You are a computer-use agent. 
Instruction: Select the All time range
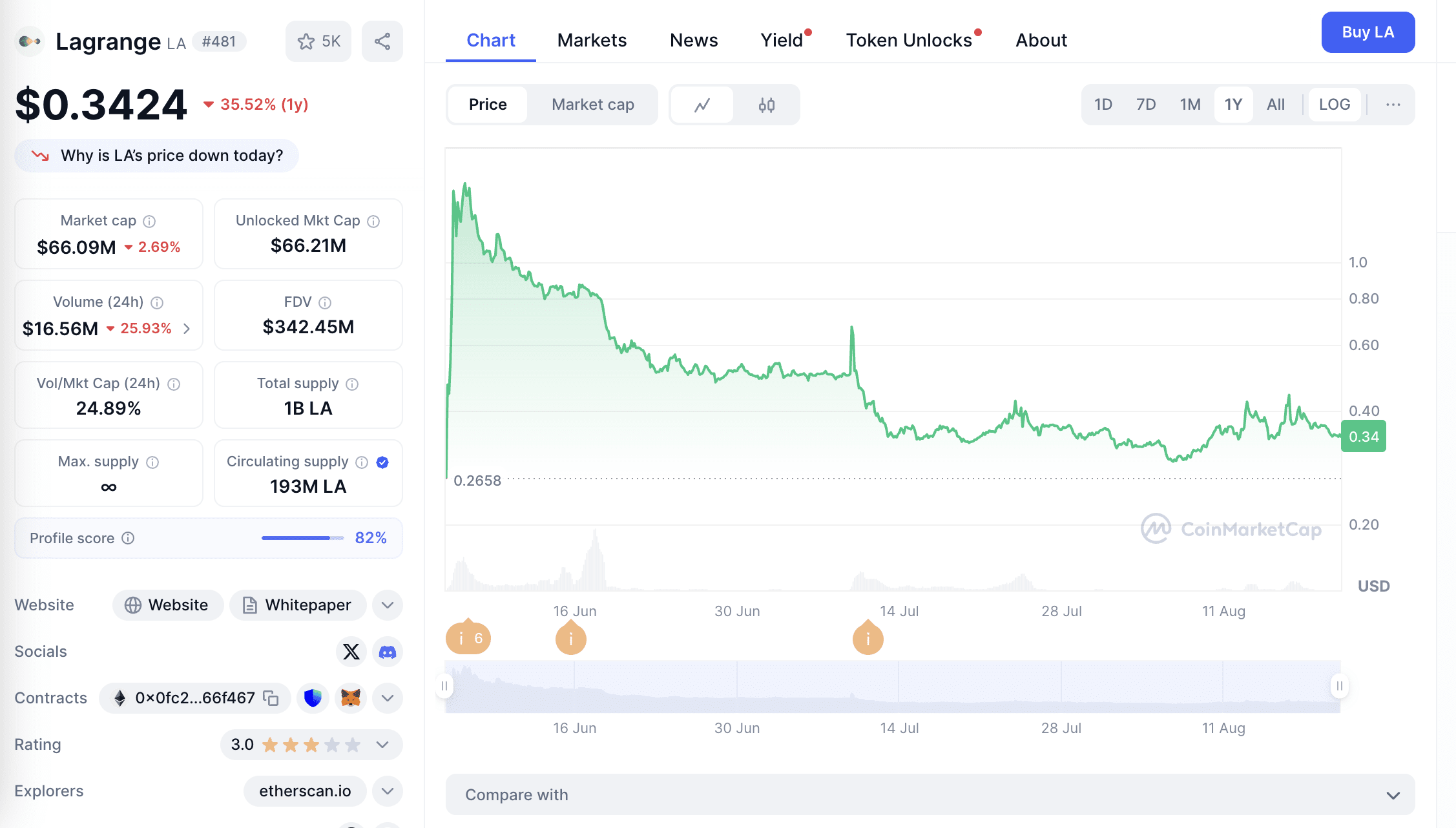(1276, 105)
